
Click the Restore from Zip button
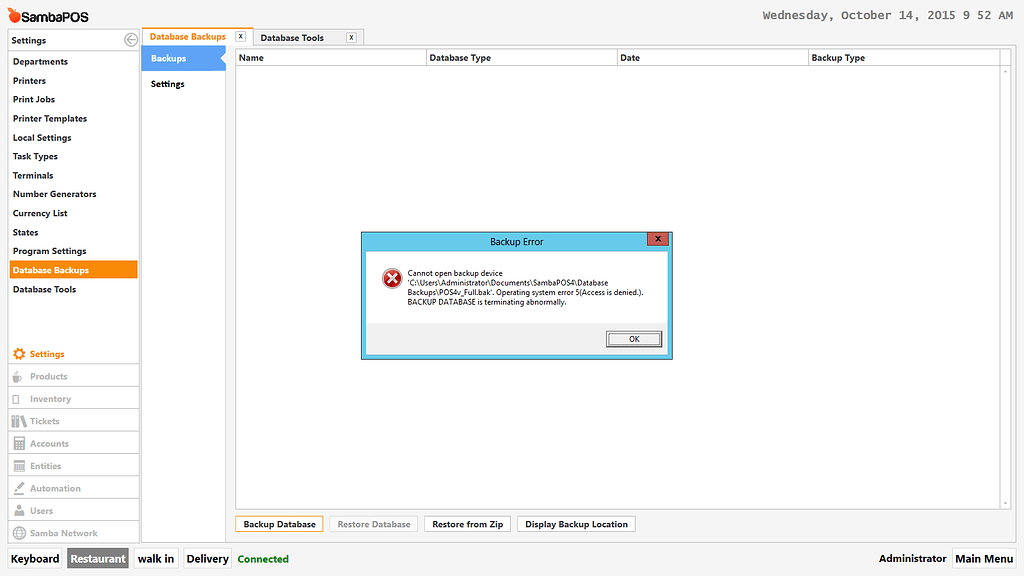(468, 524)
